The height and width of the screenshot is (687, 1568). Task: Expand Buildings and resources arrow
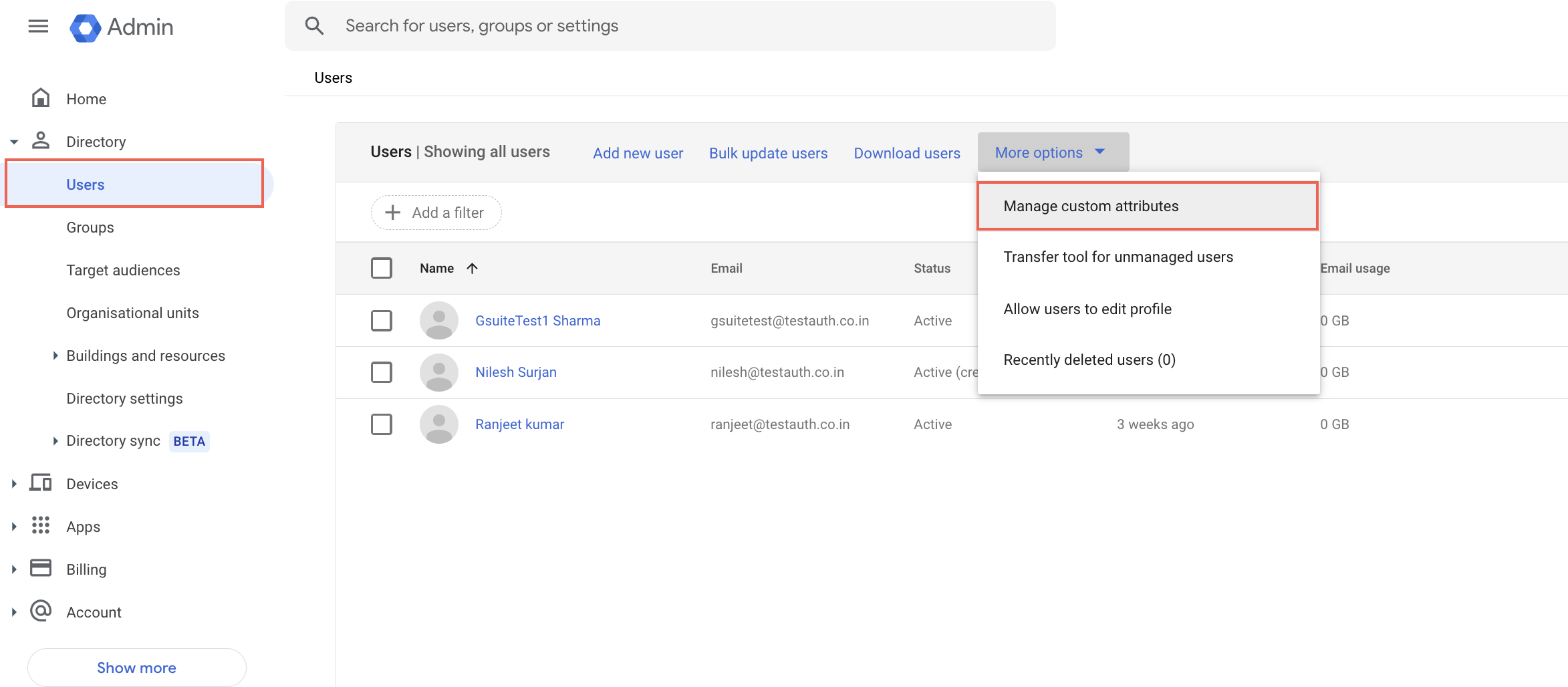coord(55,356)
